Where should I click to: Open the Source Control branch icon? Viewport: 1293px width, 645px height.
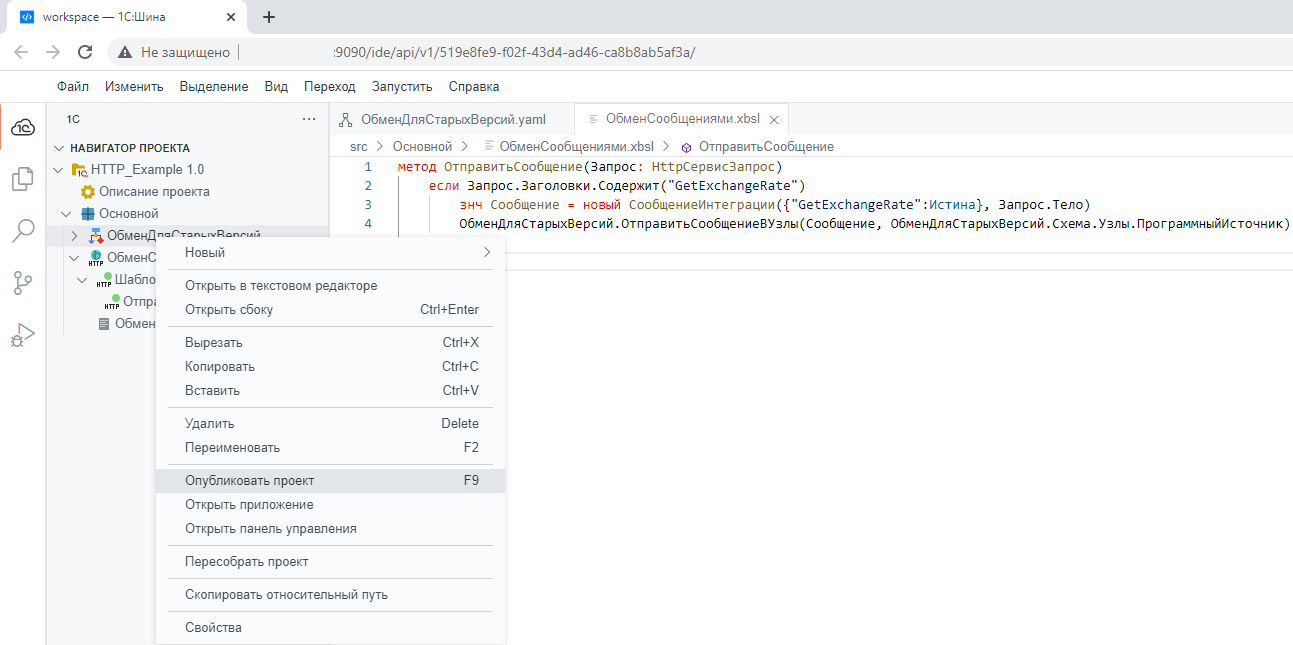tap(22, 283)
